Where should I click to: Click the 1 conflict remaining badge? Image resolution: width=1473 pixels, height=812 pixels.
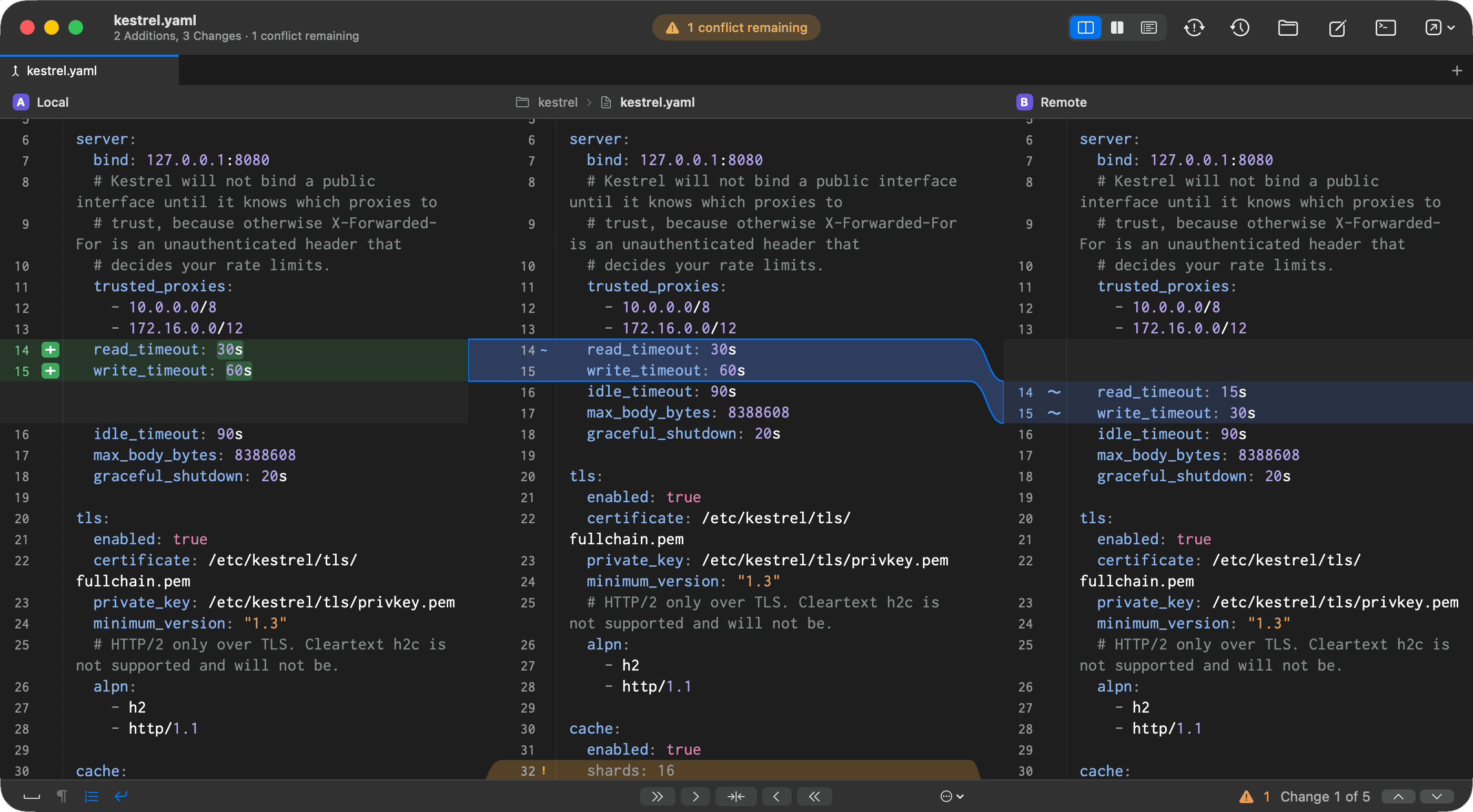click(x=736, y=27)
